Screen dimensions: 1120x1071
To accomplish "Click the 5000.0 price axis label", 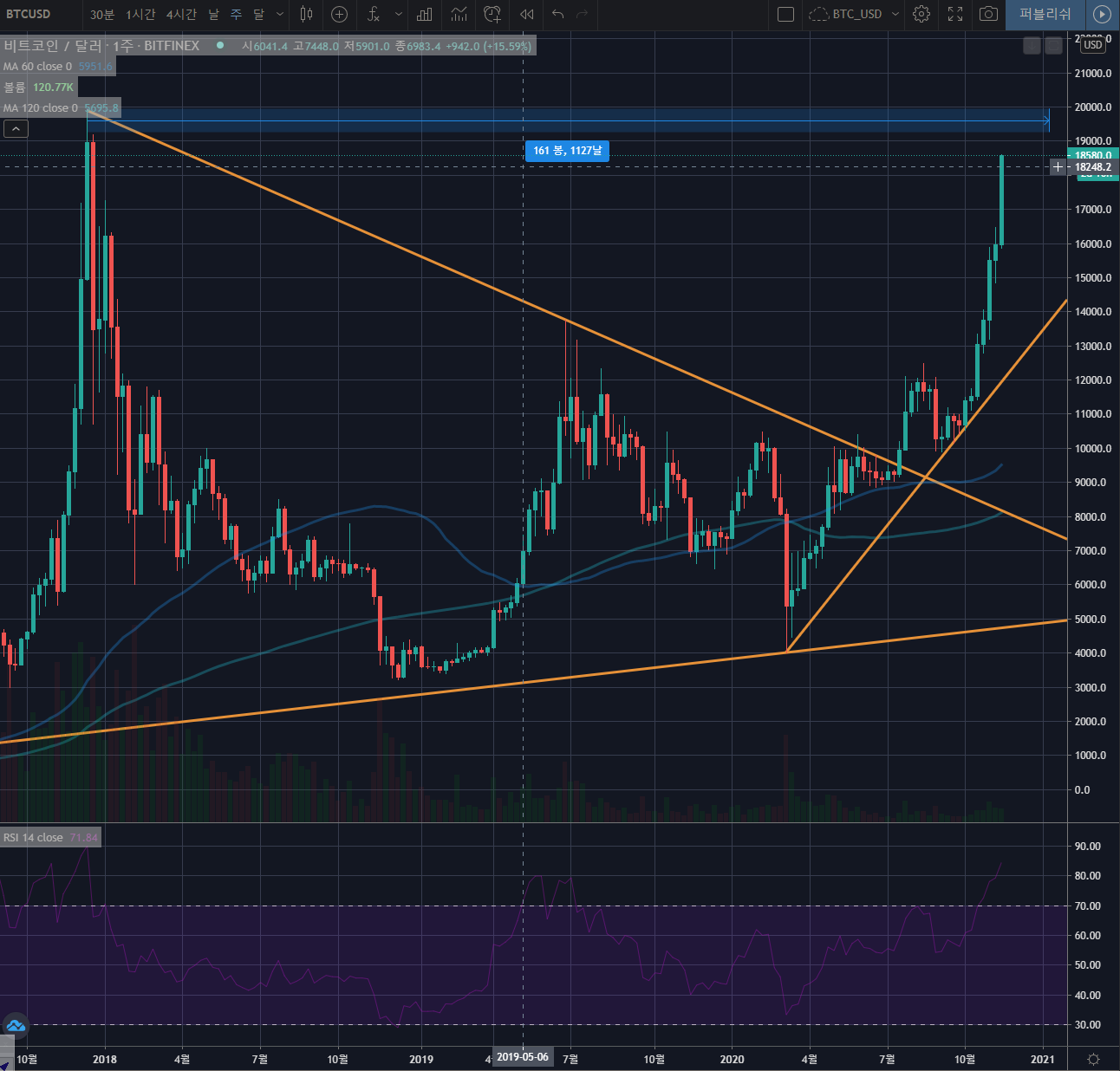I will (1091, 620).
